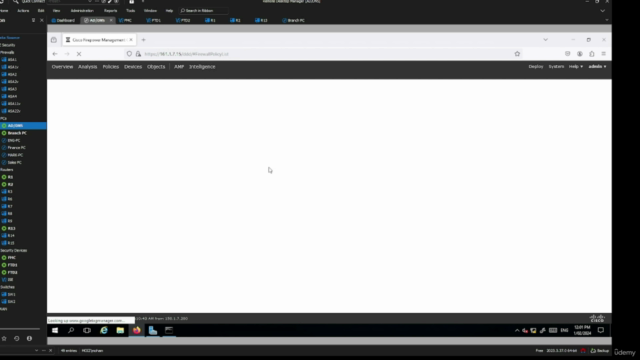The height and width of the screenshot is (360, 640).
Task: Open the browser hamburger menu
Action: point(604,54)
